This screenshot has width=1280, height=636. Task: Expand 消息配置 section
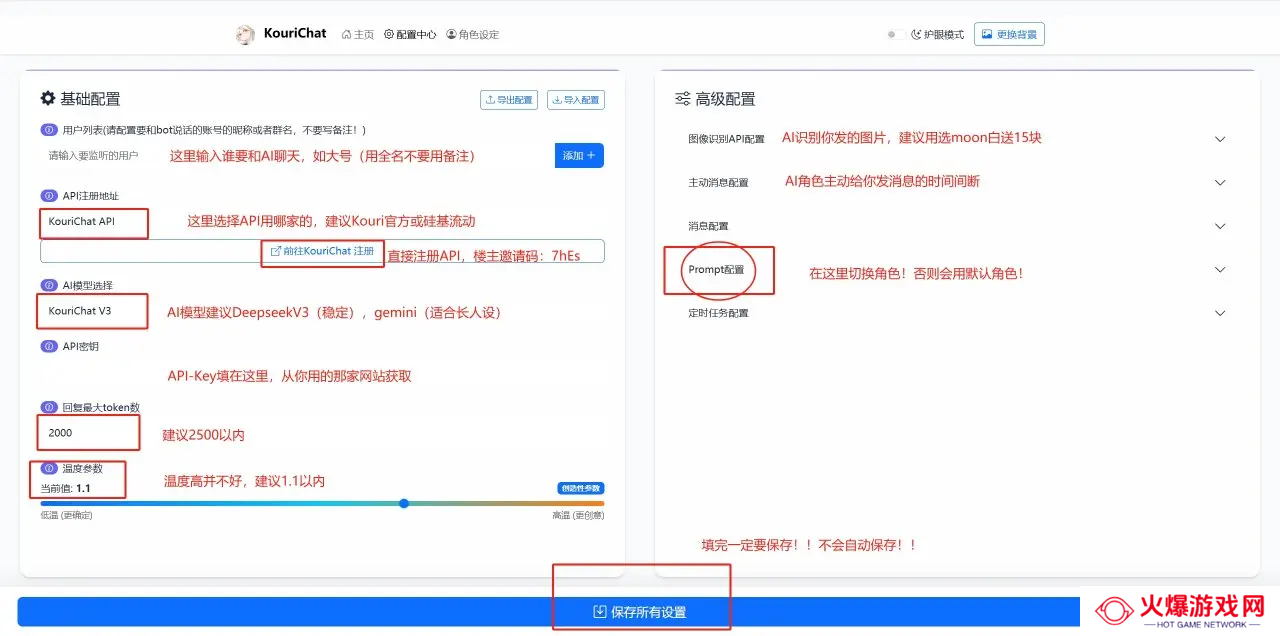[x=957, y=226]
